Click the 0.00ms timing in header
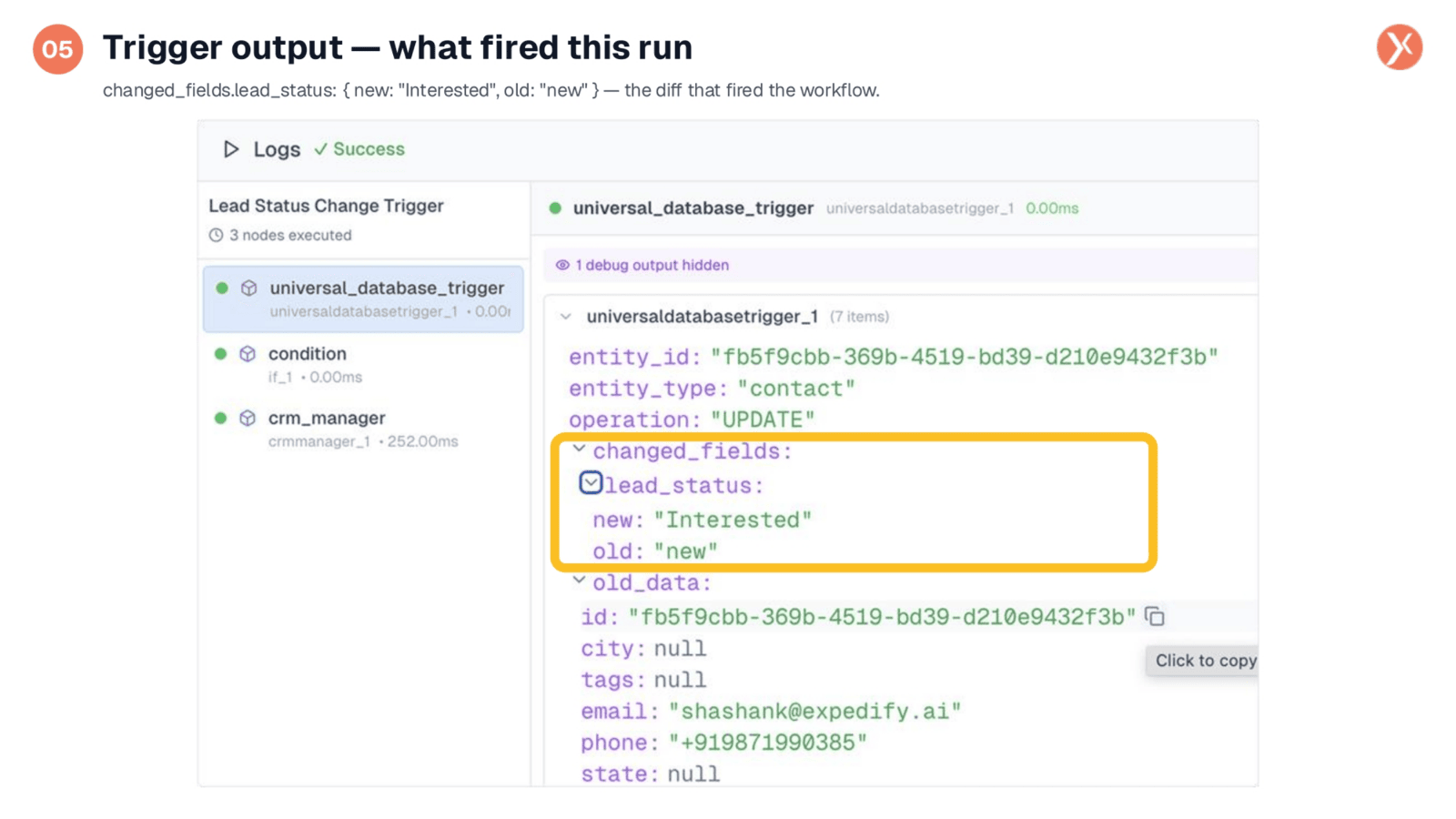Image resolution: width=1456 pixels, height=819 pixels. (1052, 208)
